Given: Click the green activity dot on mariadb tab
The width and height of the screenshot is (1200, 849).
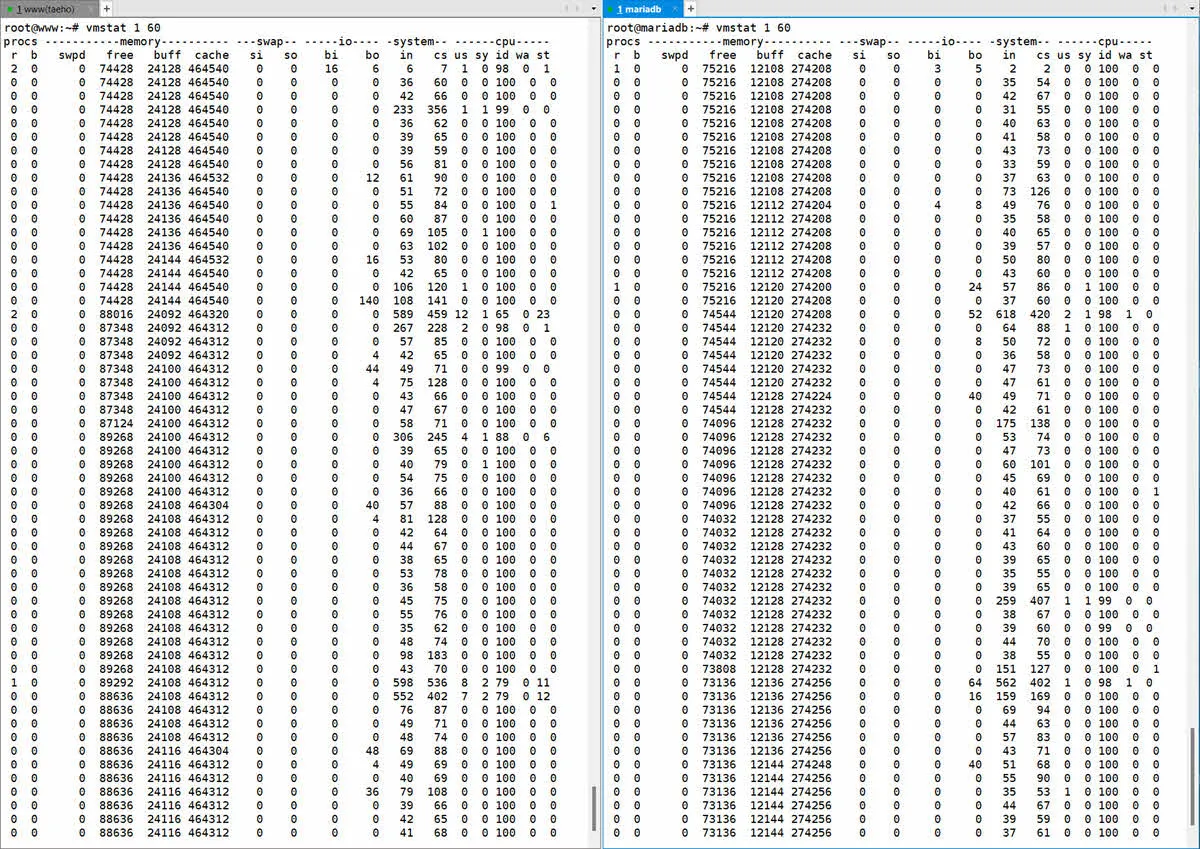Looking at the screenshot, I should [x=610, y=9].
